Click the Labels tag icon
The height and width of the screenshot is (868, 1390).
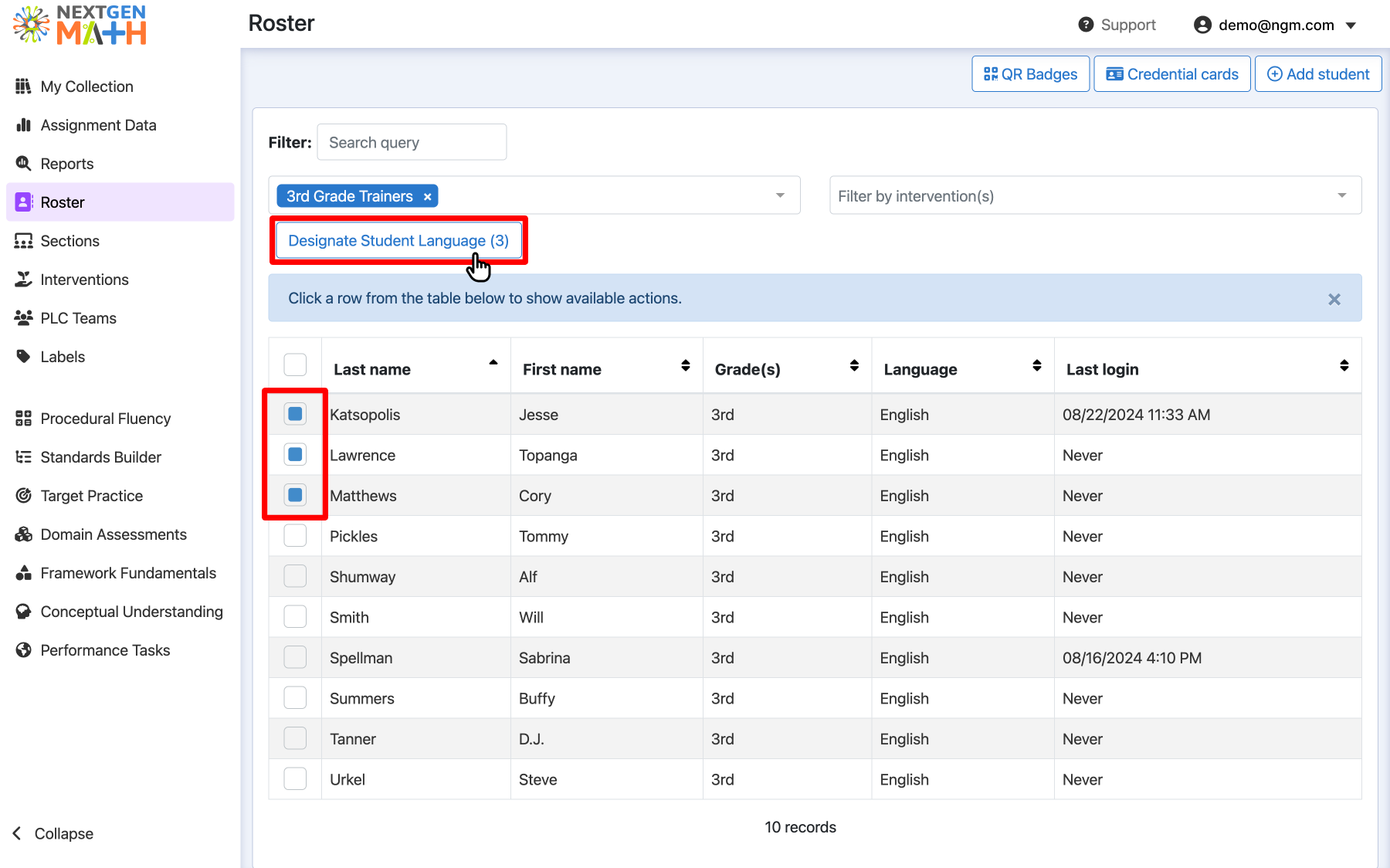pyautogui.click(x=23, y=357)
